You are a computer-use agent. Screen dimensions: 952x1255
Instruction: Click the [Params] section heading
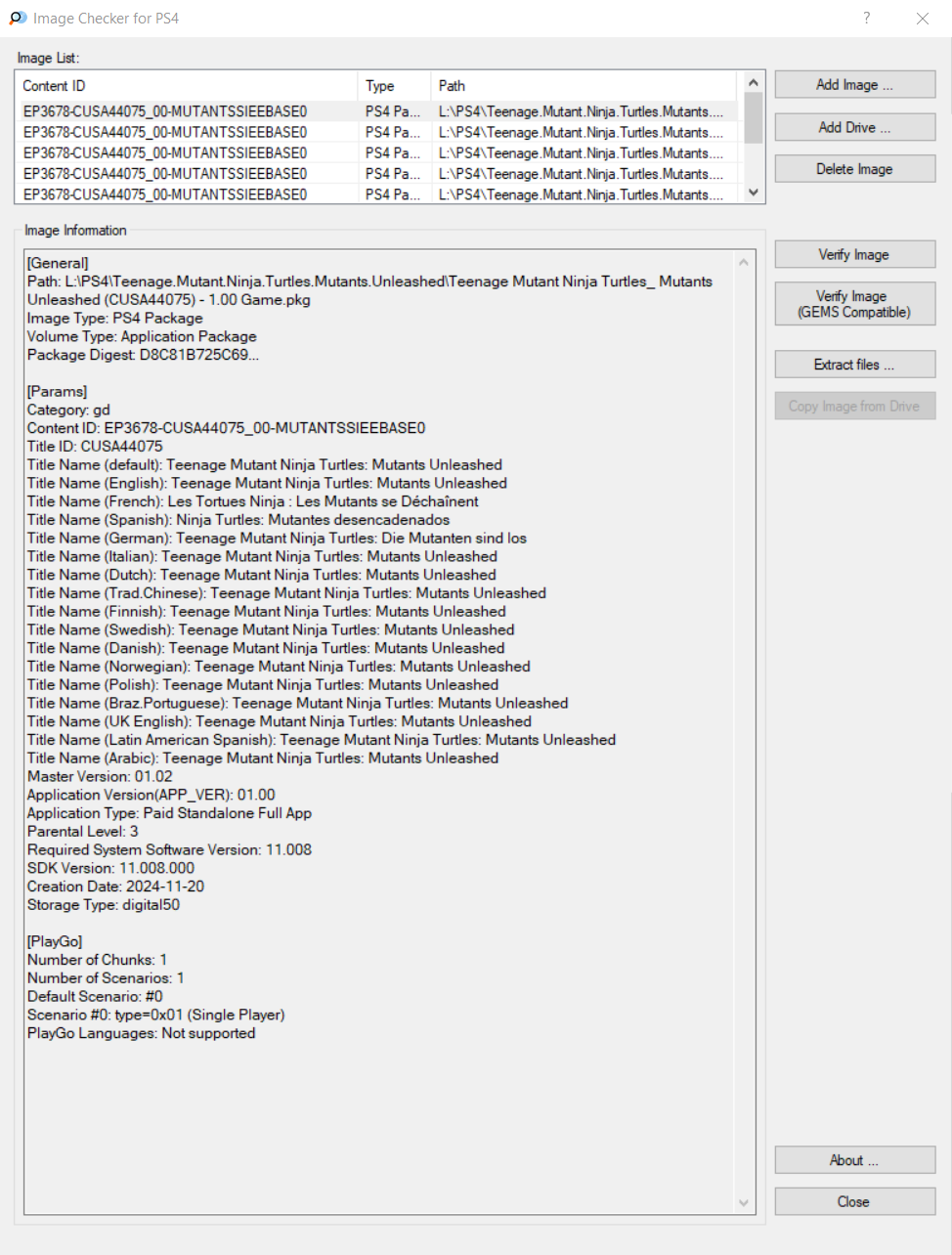(x=57, y=391)
